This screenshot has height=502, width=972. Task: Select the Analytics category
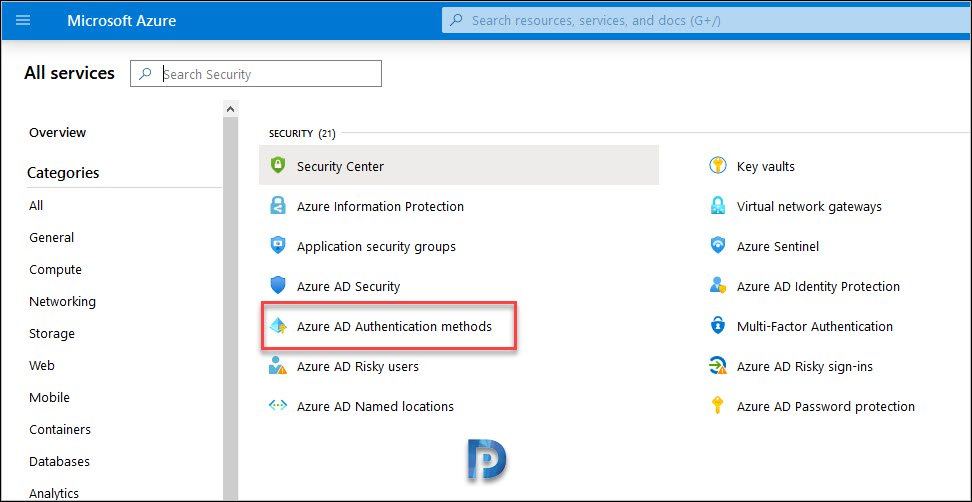point(54,493)
